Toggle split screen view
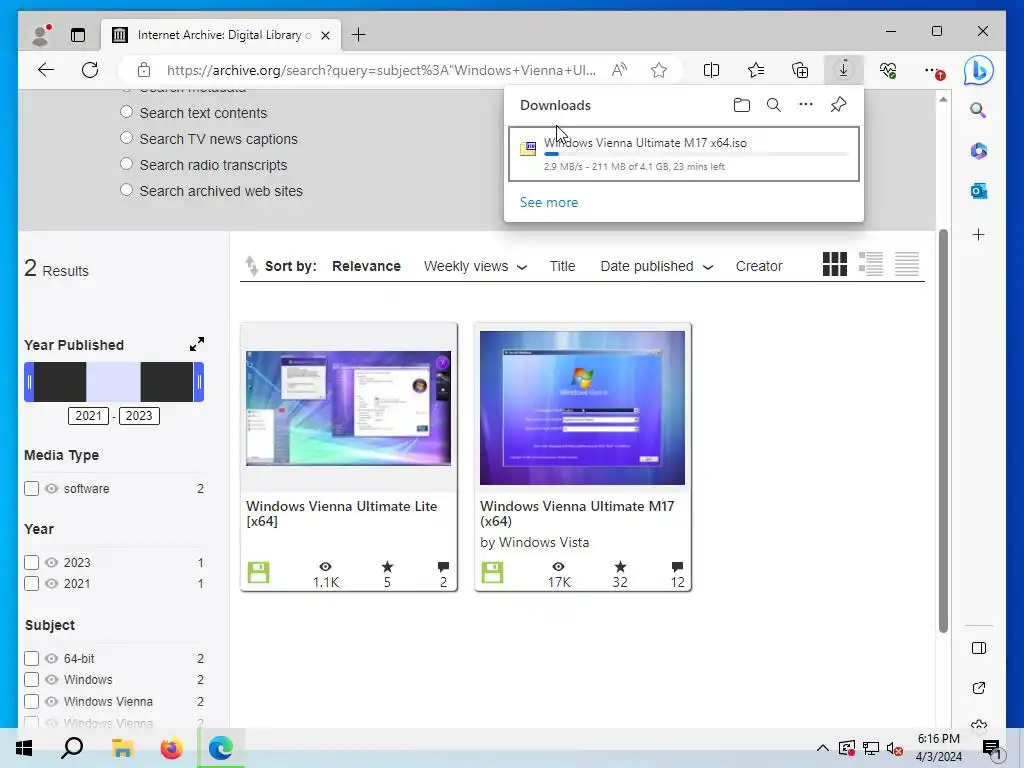Image resolution: width=1024 pixels, height=768 pixels. (711, 70)
